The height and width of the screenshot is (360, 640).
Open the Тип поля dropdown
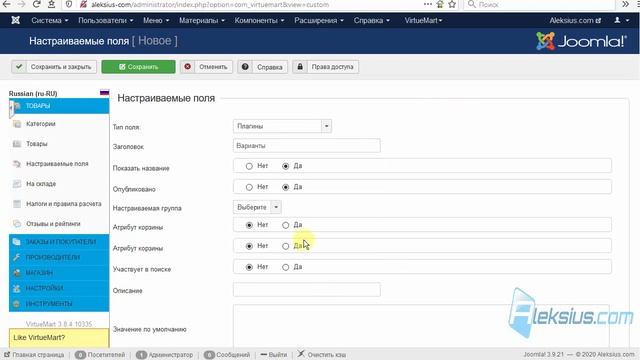282,126
